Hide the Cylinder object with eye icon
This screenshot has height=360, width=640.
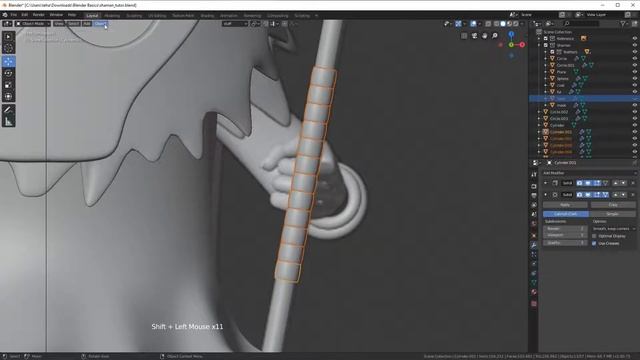(635, 125)
